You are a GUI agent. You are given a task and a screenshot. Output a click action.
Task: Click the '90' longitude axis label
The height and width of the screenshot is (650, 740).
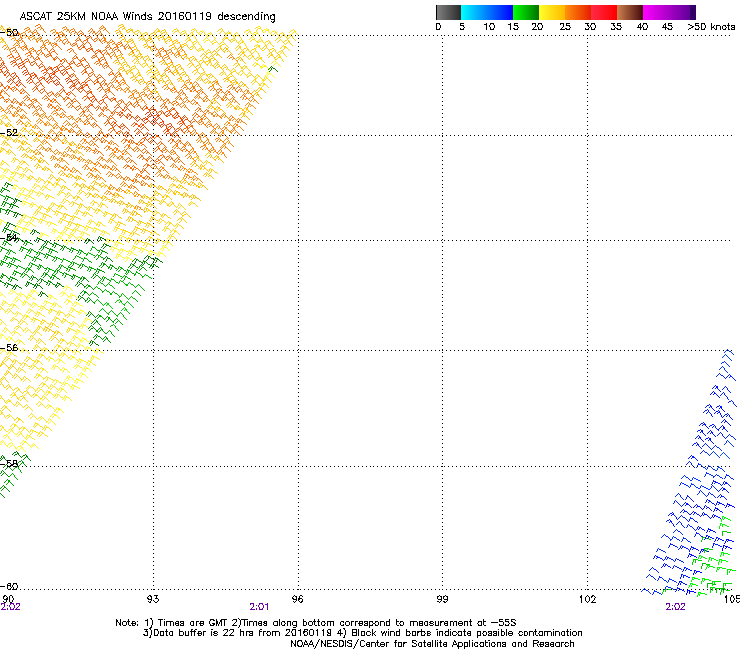pos(8,599)
